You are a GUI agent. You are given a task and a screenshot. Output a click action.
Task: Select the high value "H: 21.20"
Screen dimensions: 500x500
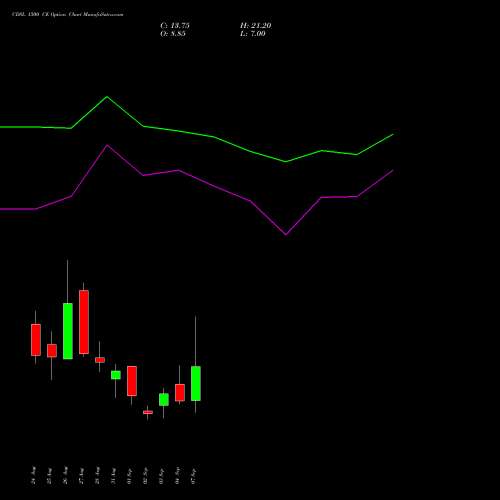click(256, 26)
